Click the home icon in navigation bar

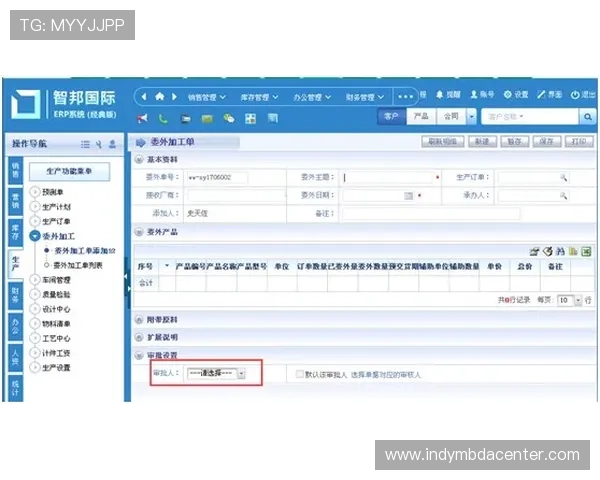[x=160, y=96]
